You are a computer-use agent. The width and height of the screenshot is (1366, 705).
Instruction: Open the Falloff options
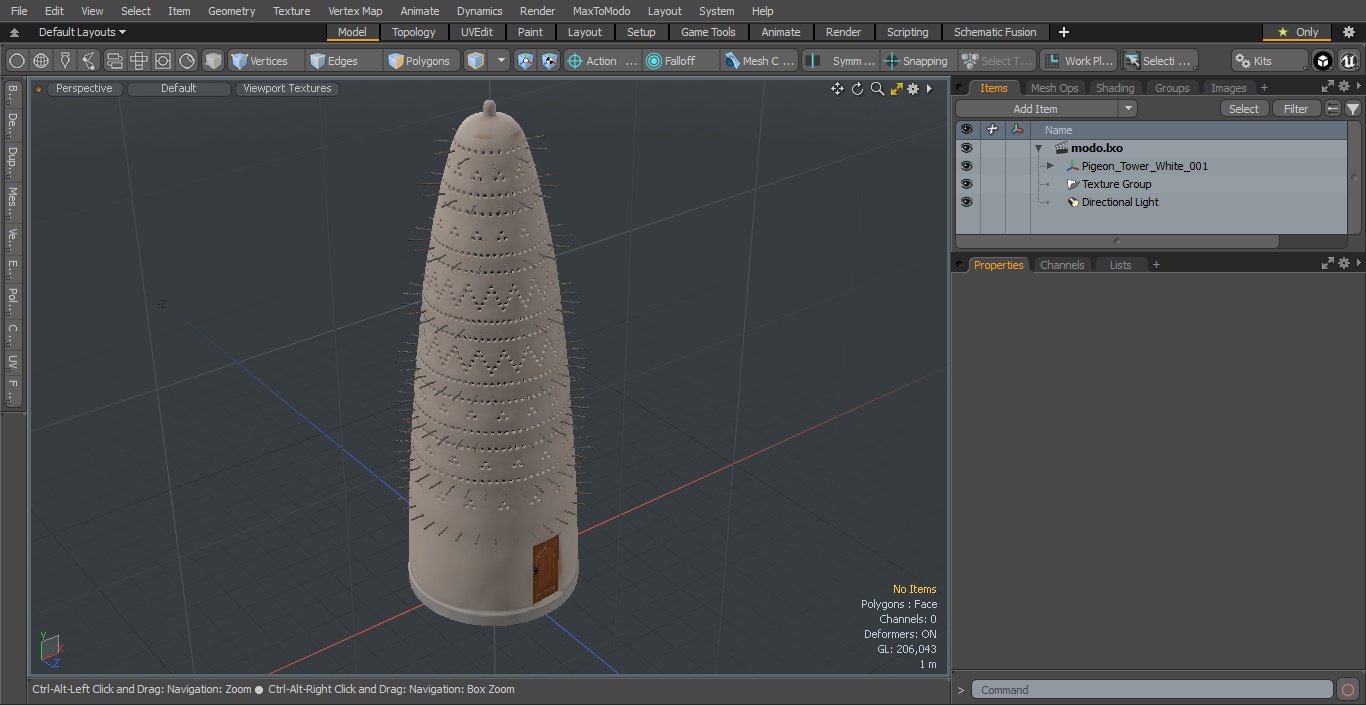(x=680, y=61)
